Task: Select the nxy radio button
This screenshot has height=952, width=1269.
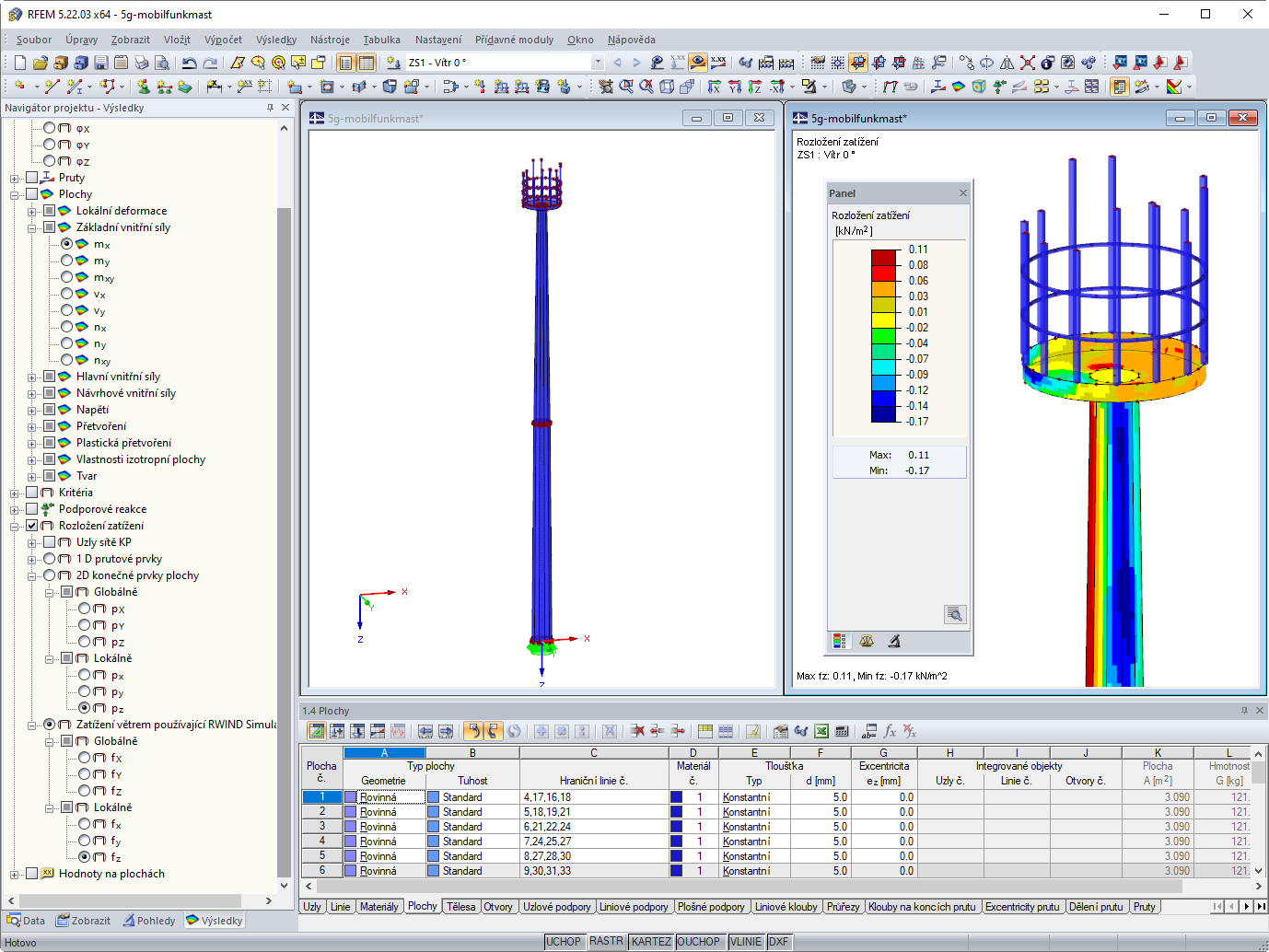Action: [67, 360]
